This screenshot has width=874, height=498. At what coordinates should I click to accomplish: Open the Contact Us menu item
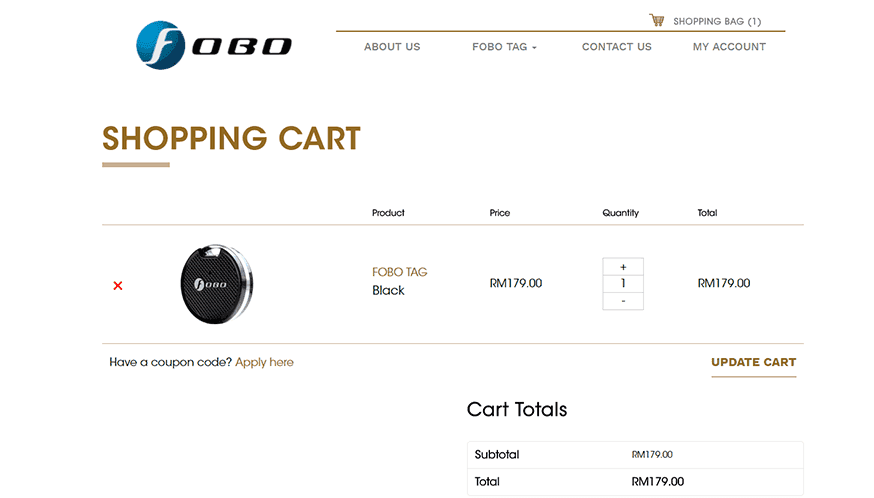[616, 47]
